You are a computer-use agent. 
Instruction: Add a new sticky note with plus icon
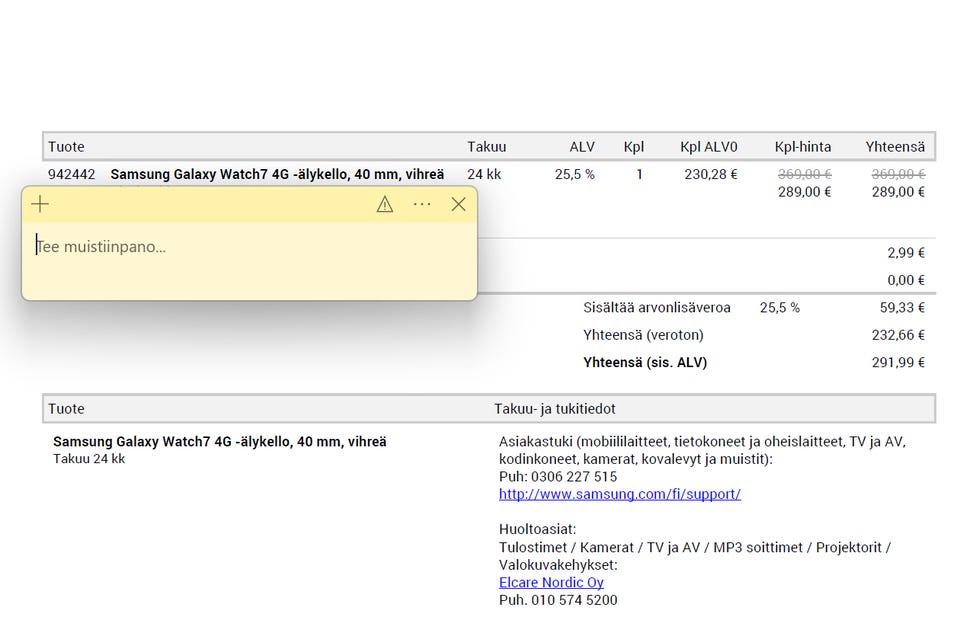tap(40, 204)
